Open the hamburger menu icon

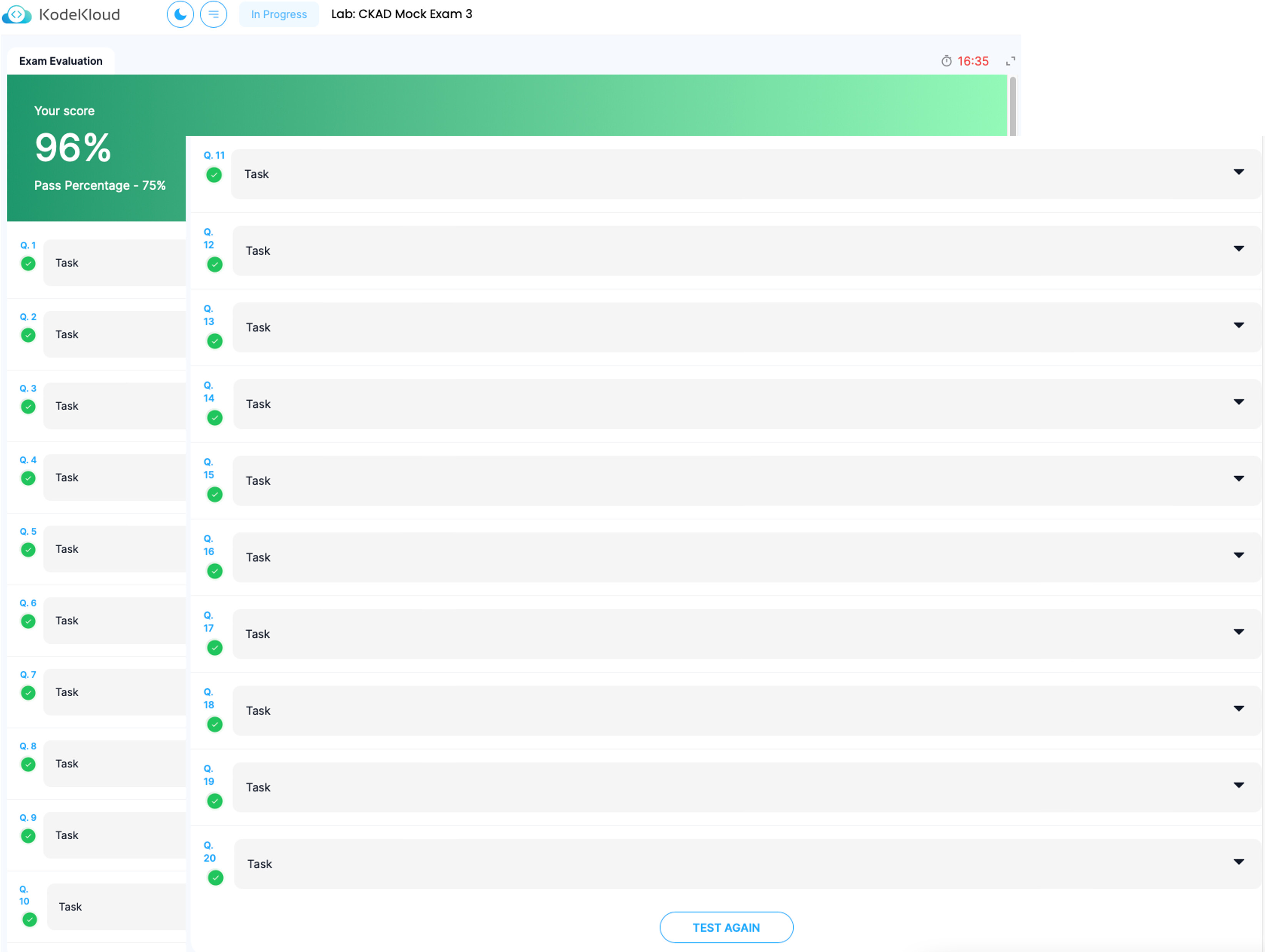pyautogui.click(x=214, y=14)
